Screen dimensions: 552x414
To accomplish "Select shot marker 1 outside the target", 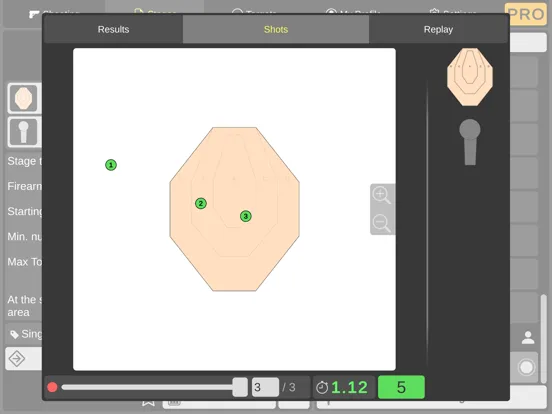I will (111, 165).
